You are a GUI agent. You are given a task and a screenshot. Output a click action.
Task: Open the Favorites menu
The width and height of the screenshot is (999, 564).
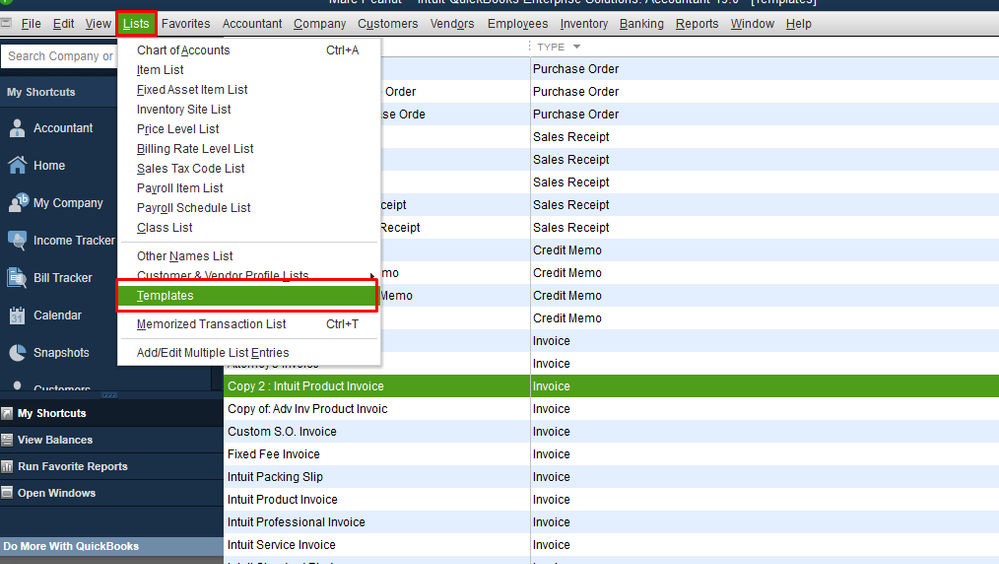[185, 24]
